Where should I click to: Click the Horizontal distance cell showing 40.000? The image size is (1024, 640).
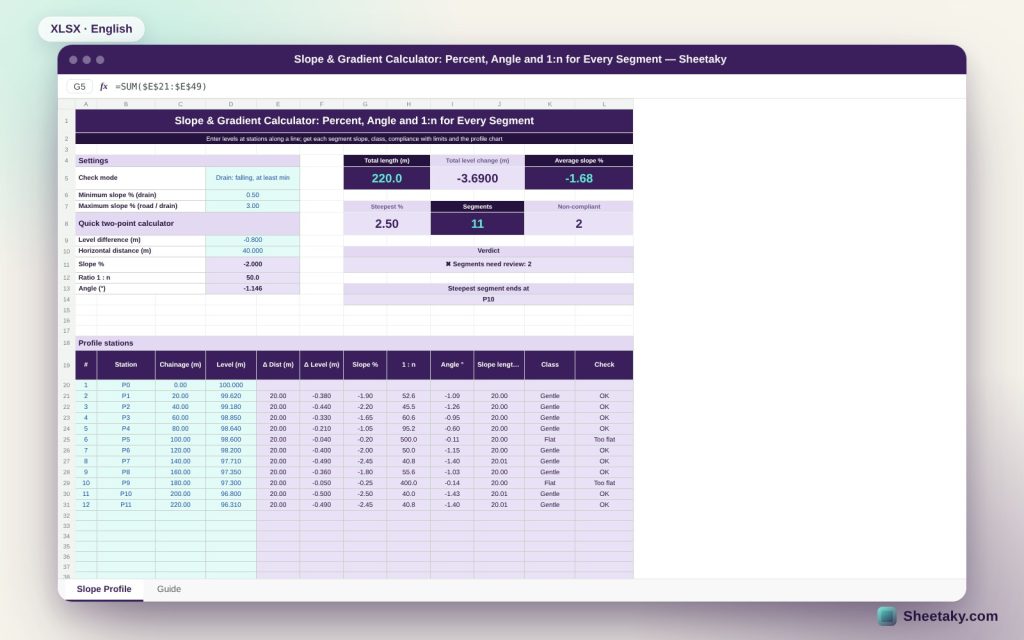252,251
